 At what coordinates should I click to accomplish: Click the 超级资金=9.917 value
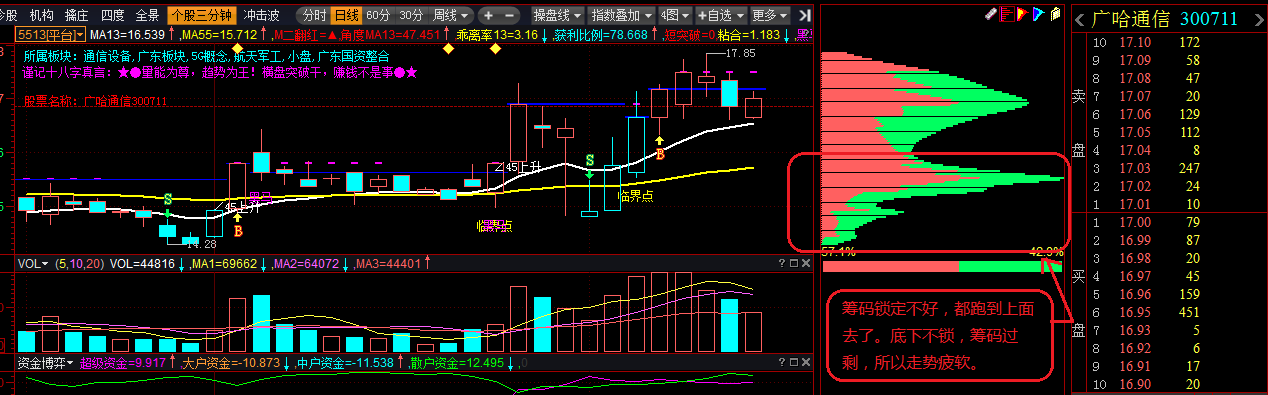tap(122, 362)
